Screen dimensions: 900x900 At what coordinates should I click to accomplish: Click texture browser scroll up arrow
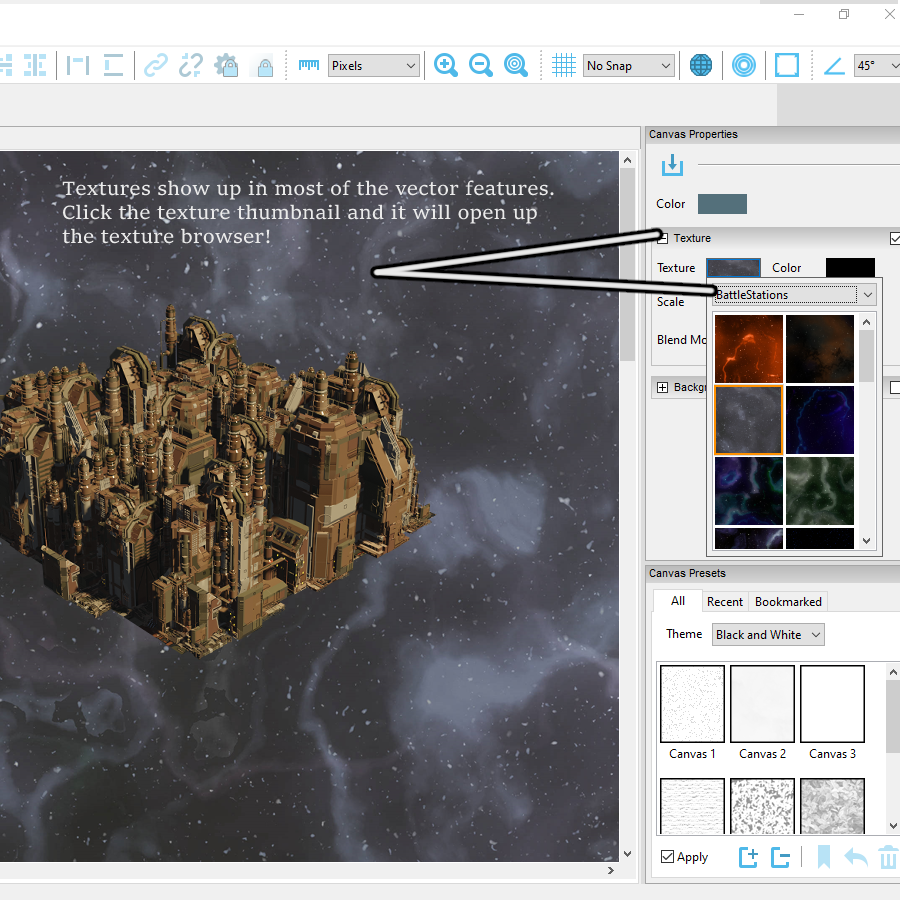pyautogui.click(x=867, y=322)
